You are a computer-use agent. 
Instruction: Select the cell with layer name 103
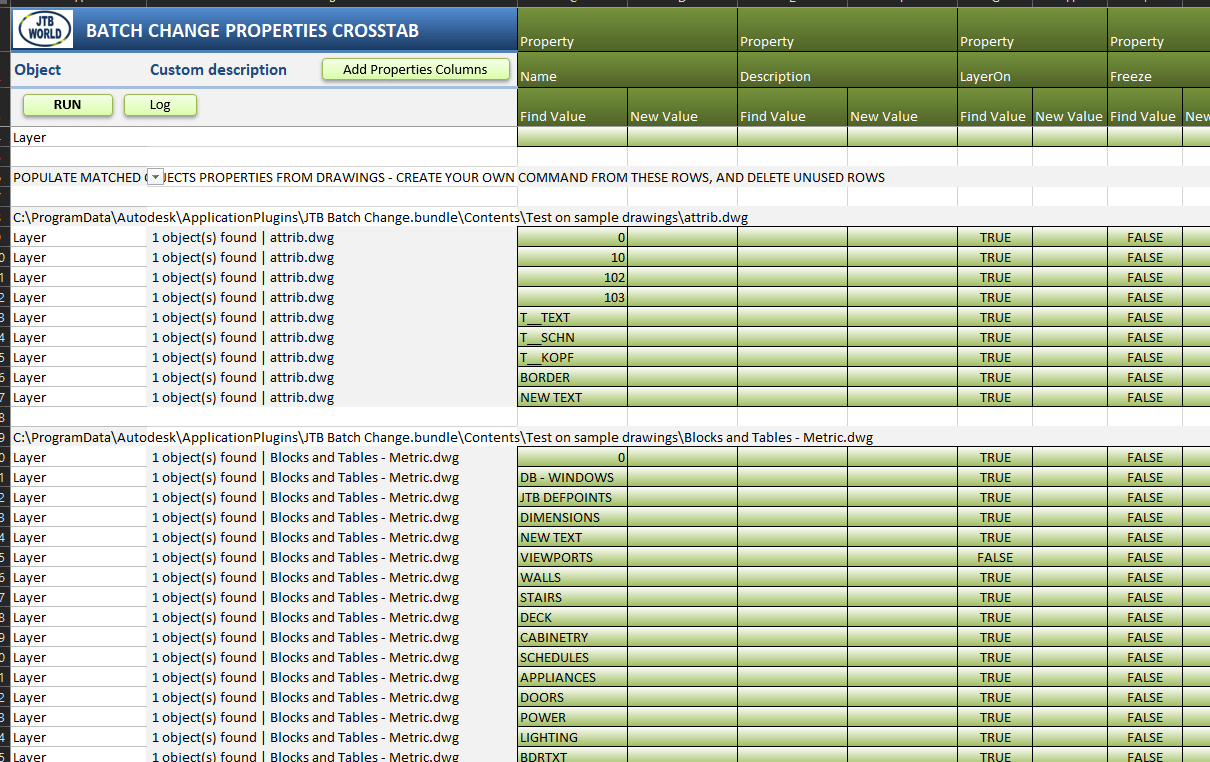572,297
